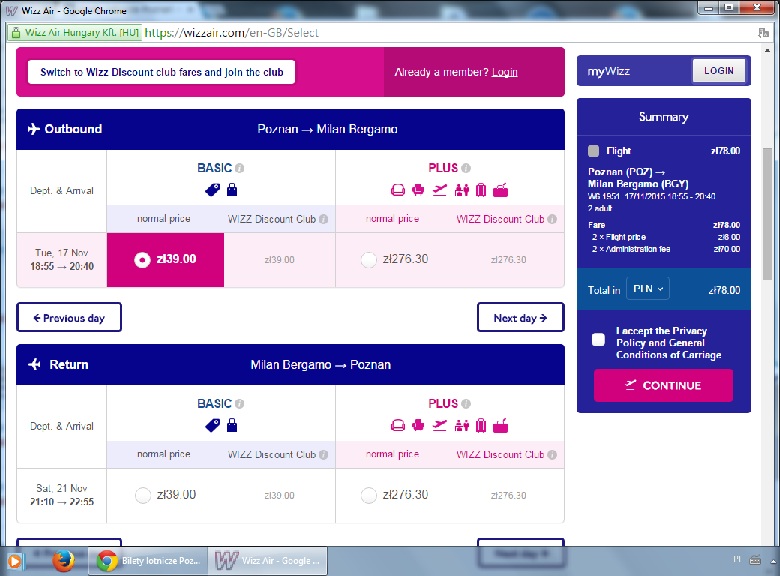Click Outbound BASIC WIZZ Discount Club info icon

pos(323,219)
